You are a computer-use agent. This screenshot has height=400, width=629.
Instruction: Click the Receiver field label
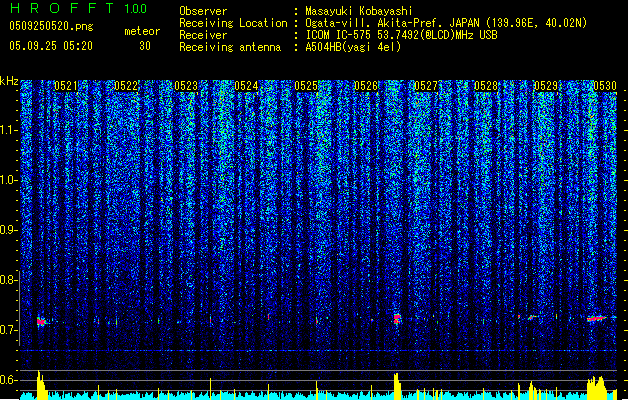pyautogui.click(x=203, y=35)
